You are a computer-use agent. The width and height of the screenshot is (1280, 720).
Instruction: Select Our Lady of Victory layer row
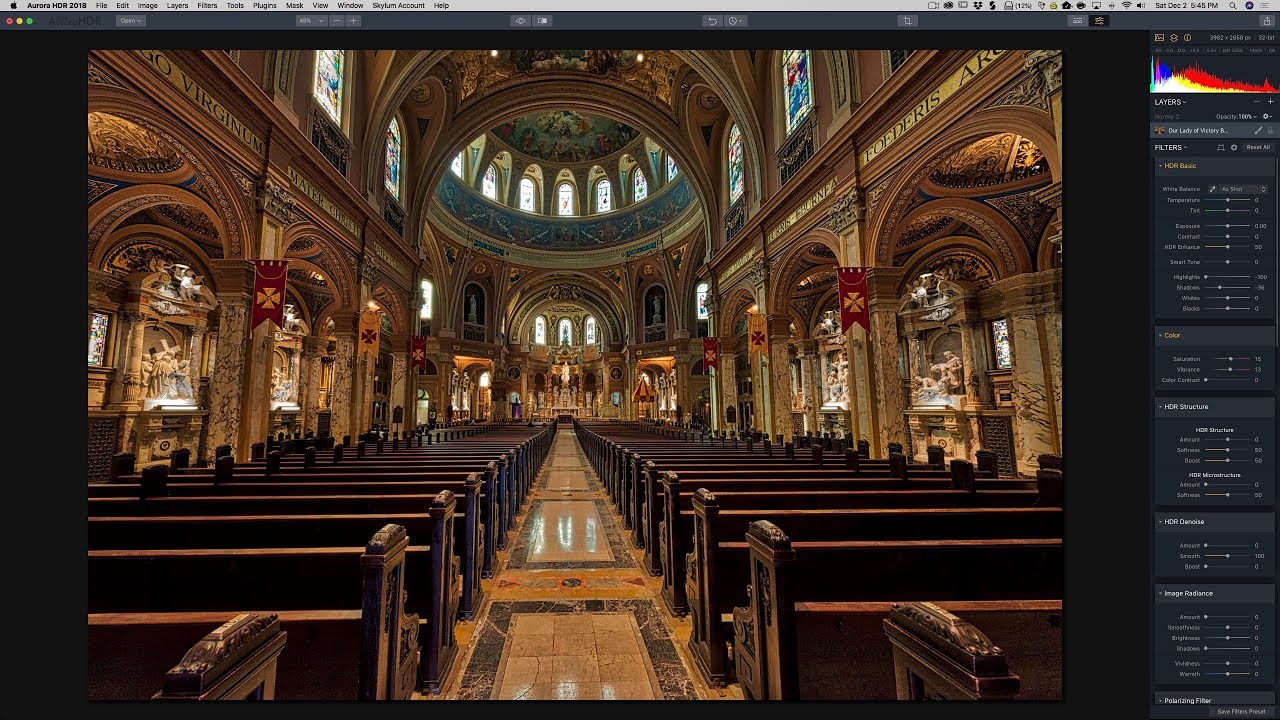(x=1214, y=130)
